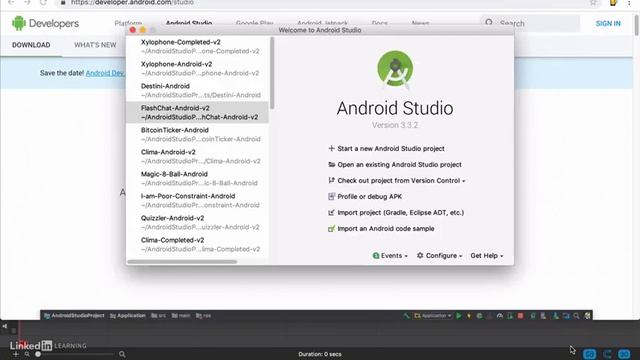
Task: Open the Docs nav item
Action: 380,23
